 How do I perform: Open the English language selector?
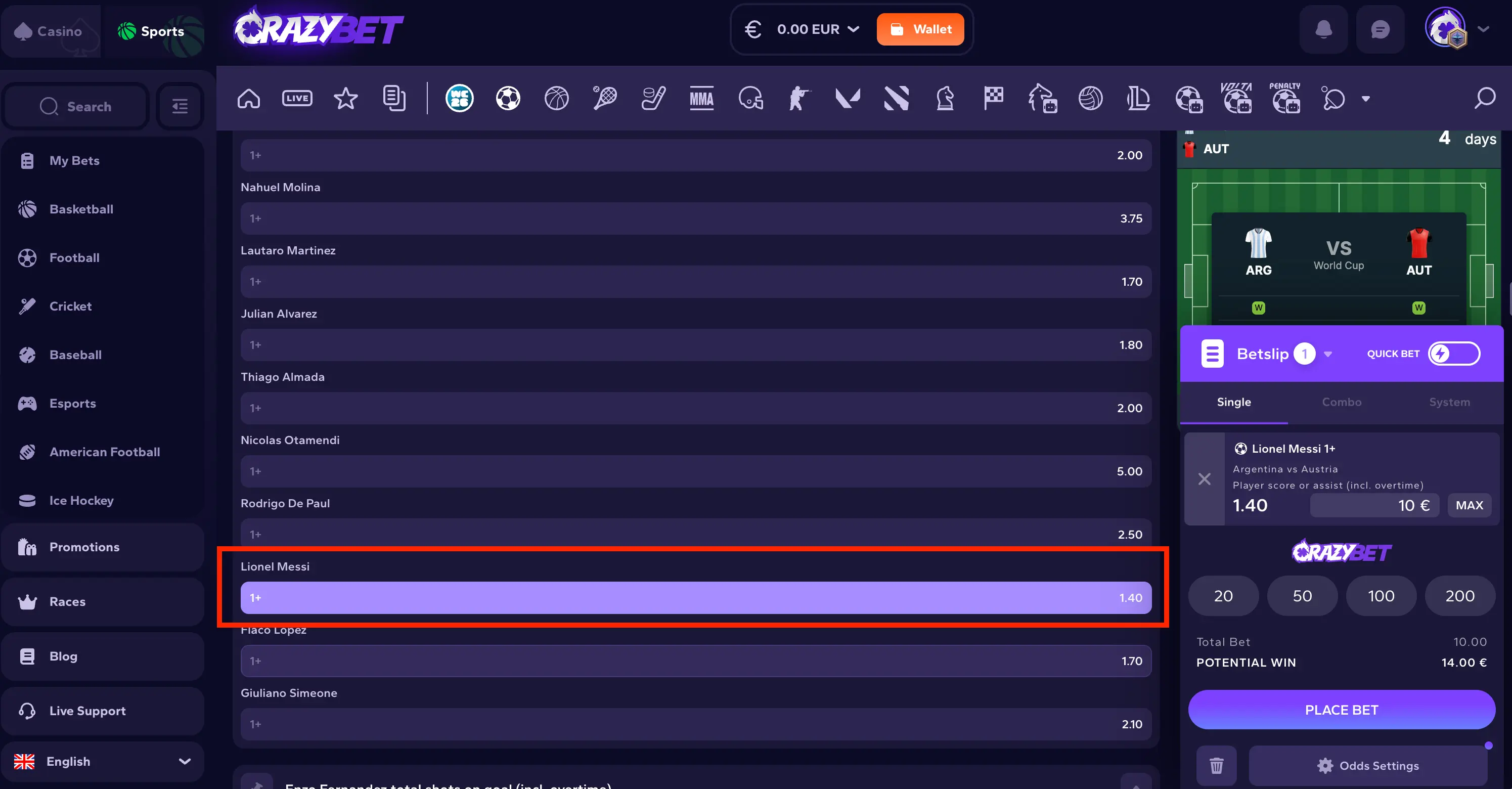tap(102, 761)
